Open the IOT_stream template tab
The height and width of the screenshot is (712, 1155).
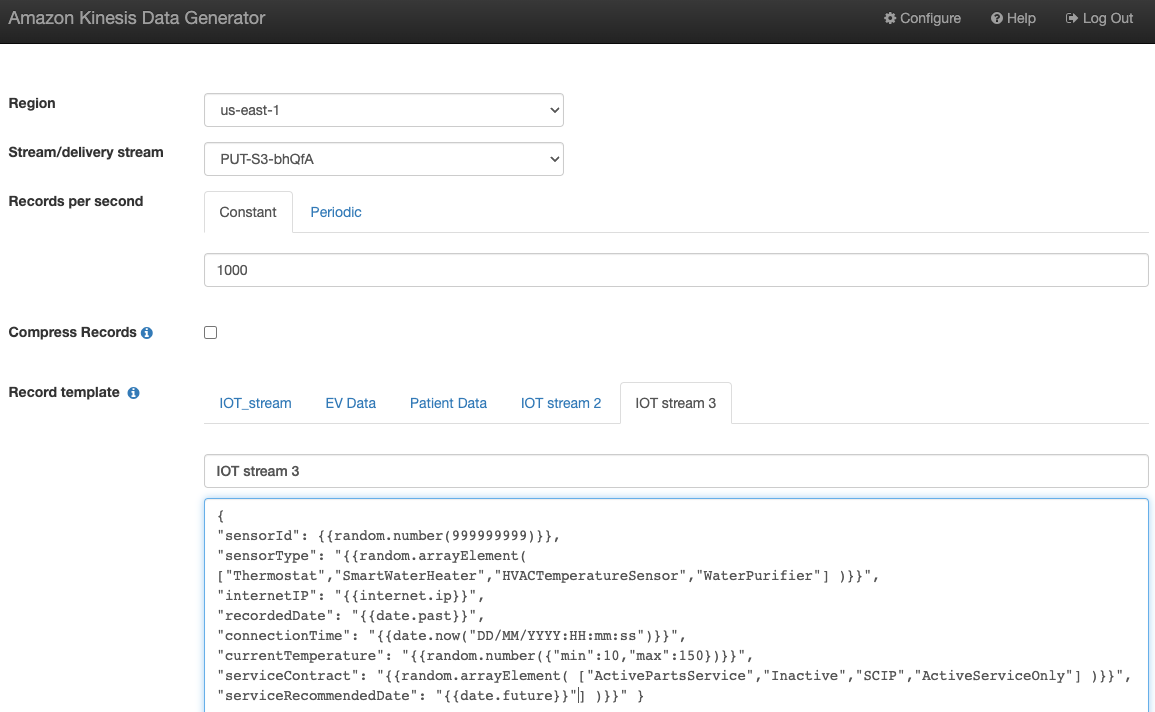tap(255, 403)
